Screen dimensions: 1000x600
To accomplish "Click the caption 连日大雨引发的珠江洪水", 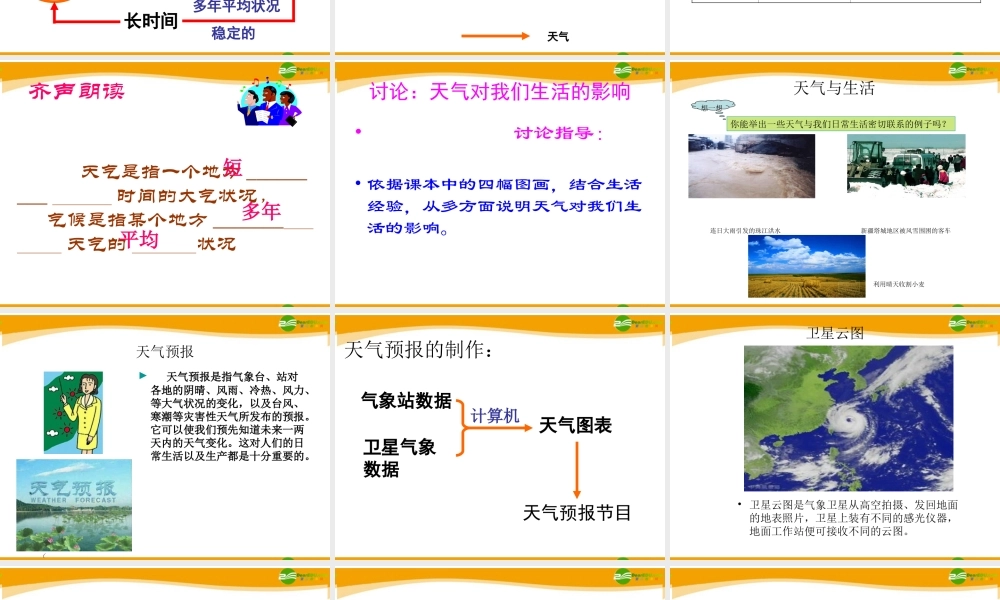I will [x=746, y=231].
